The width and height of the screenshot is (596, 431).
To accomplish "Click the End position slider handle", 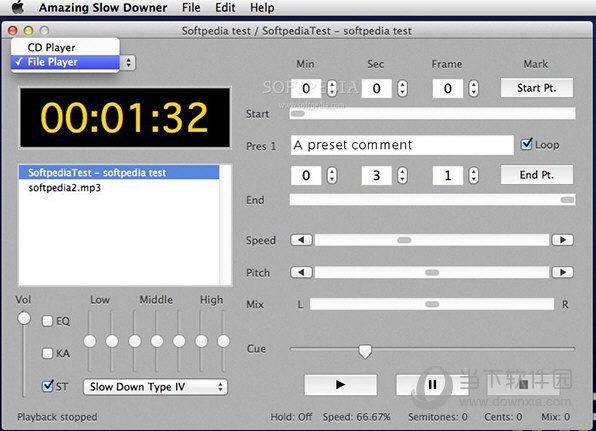I will [567, 200].
